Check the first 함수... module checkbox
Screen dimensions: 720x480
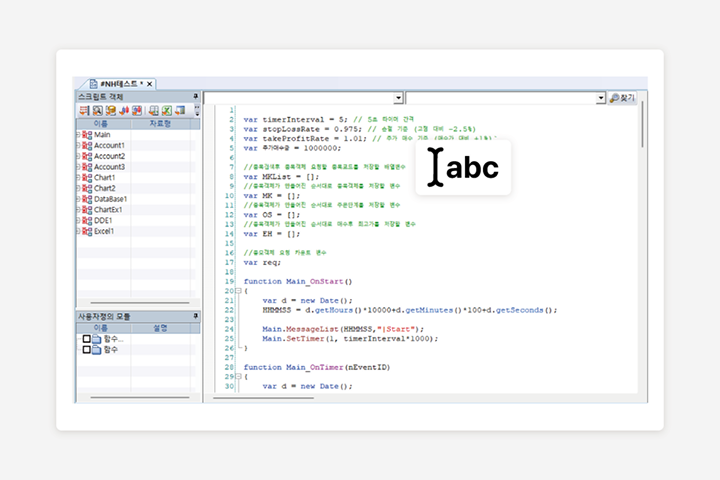pyautogui.click(x=87, y=339)
